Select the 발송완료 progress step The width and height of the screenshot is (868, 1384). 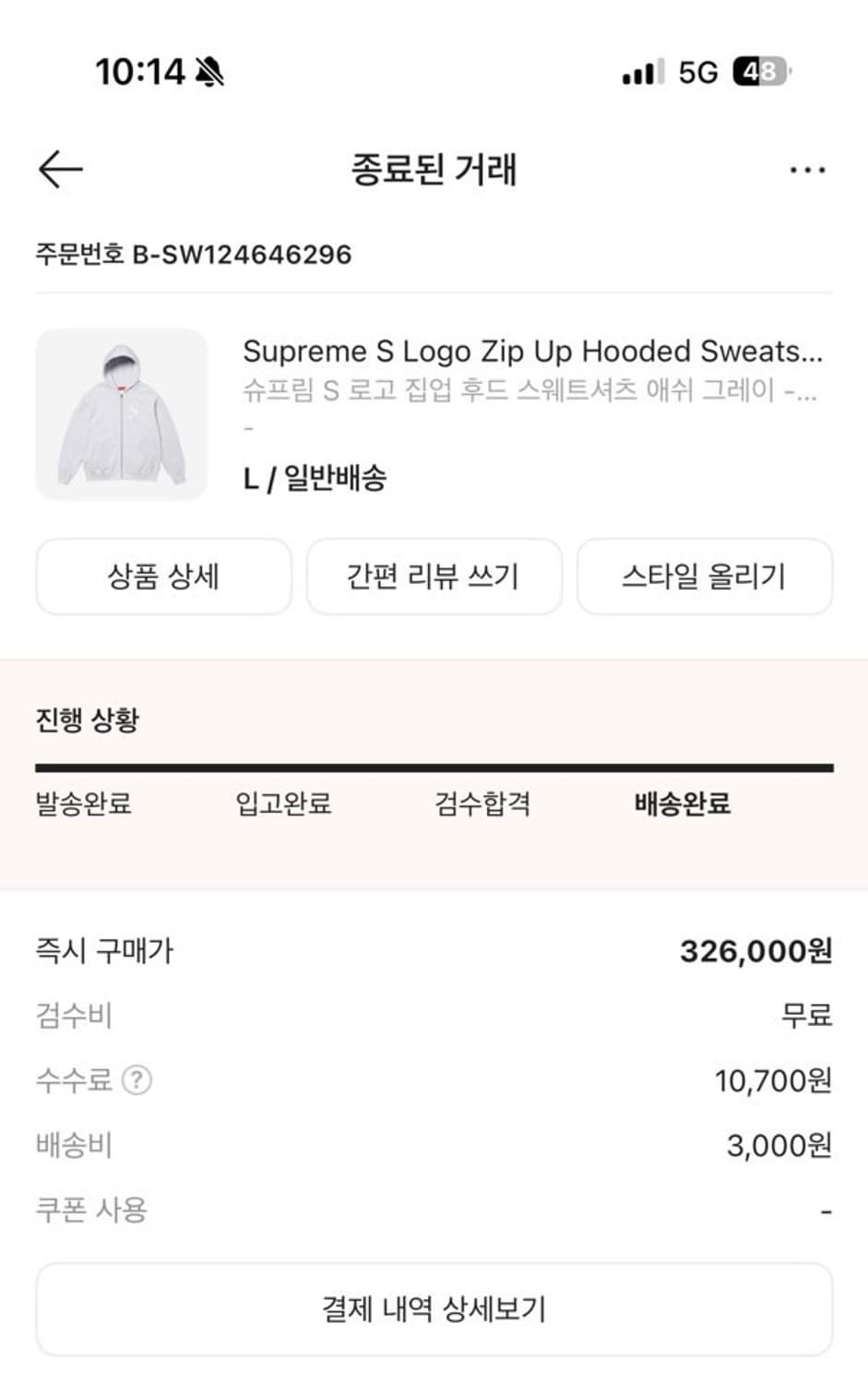[84, 803]
